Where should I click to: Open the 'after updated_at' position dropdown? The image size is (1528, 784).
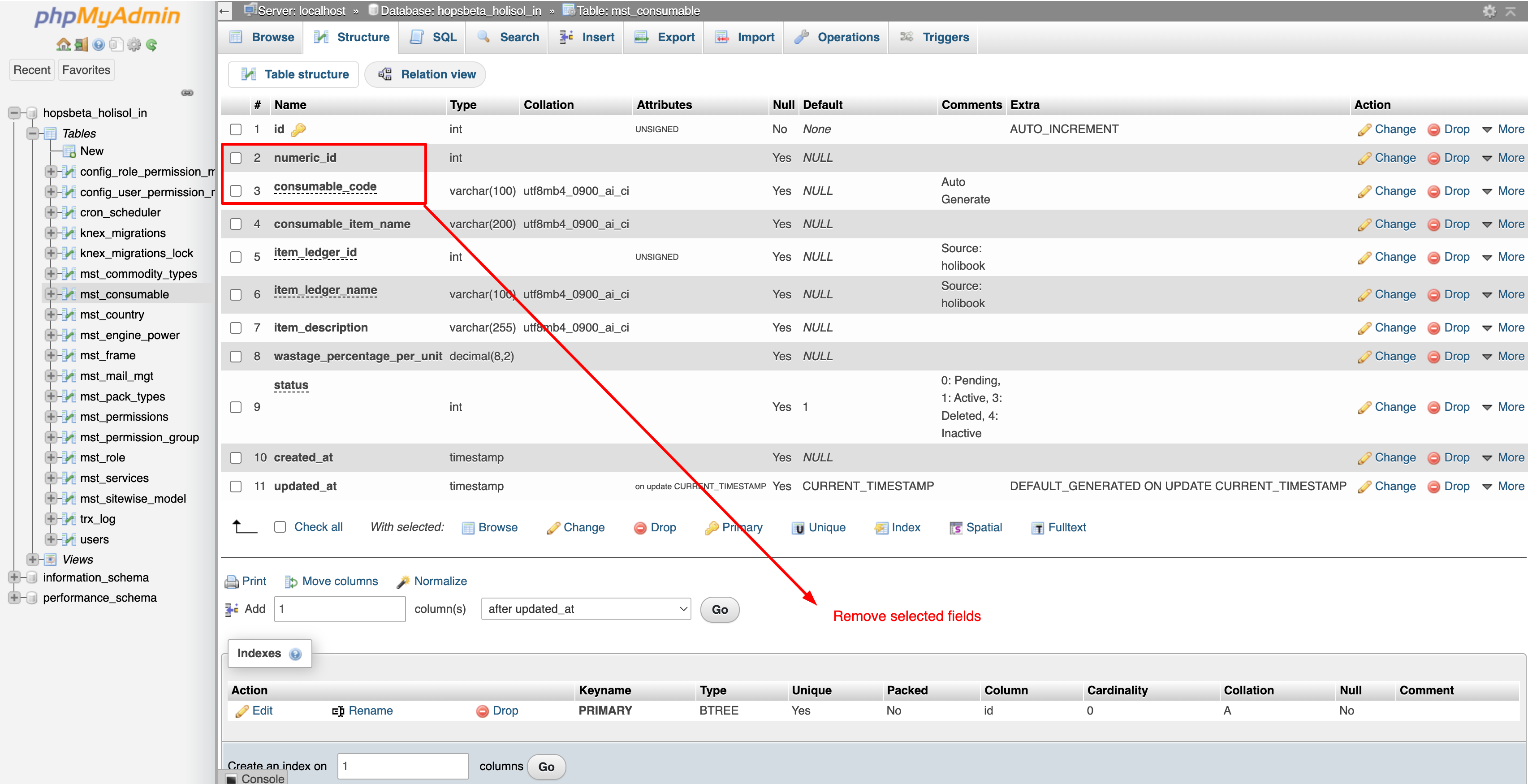(x=586, y=609)
